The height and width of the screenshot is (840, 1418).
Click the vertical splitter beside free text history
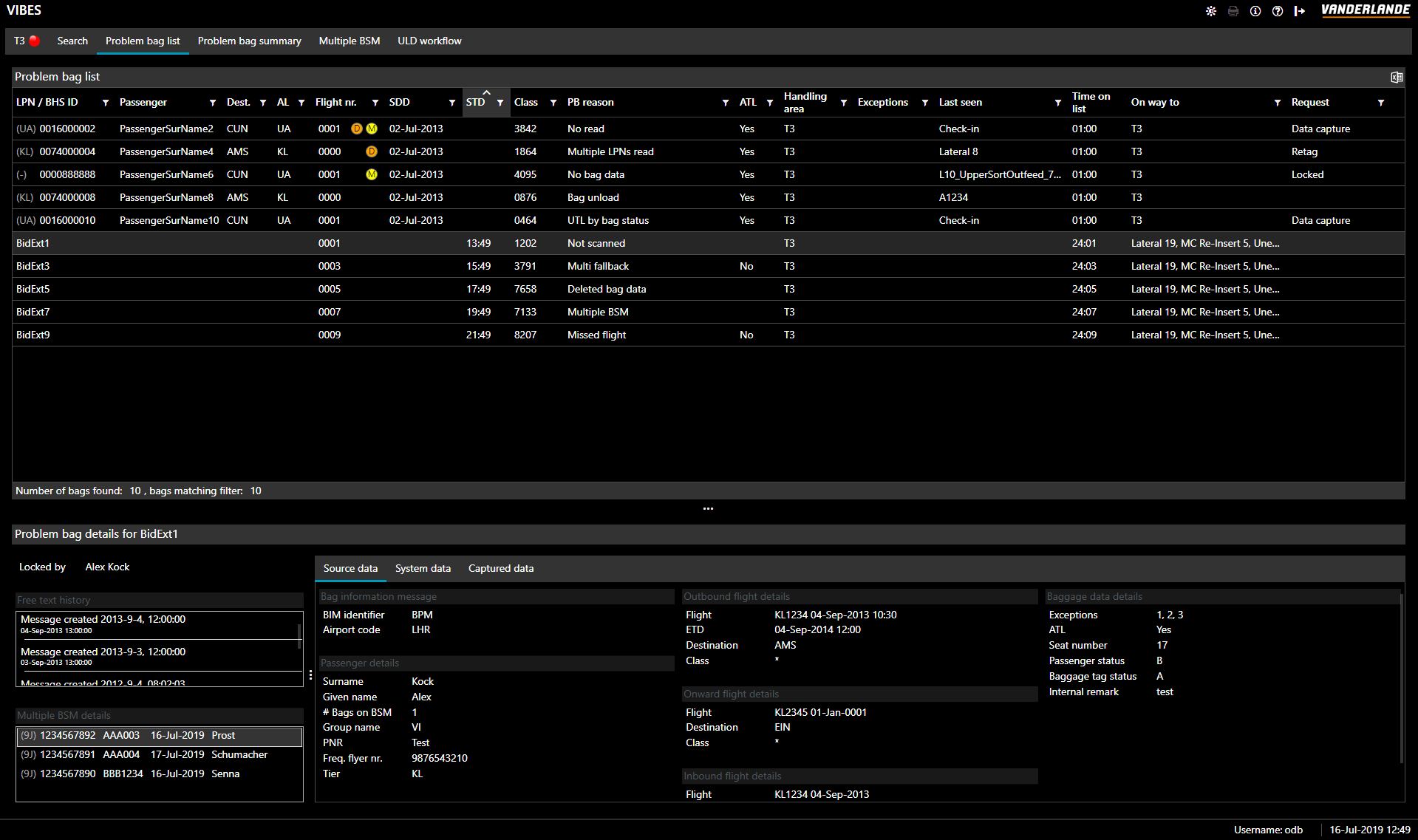310,675
